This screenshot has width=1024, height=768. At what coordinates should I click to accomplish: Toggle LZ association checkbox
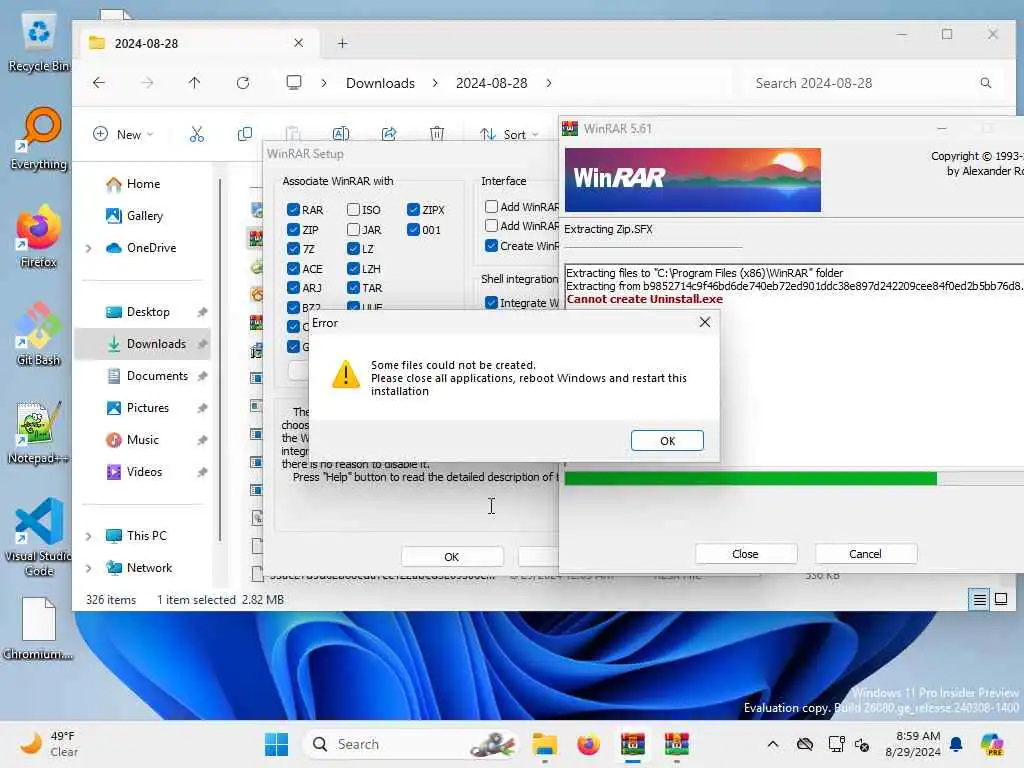click(353, 249)
